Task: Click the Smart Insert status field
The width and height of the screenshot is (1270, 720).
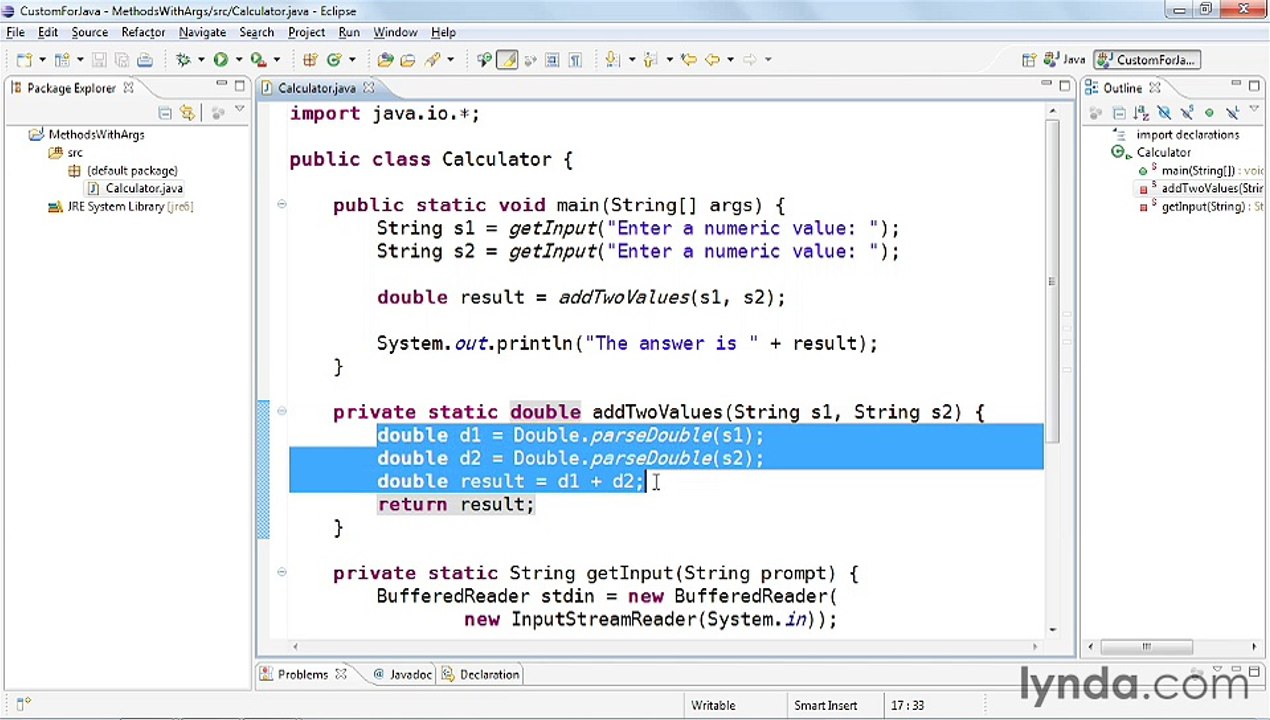Action: pos(825,705)
